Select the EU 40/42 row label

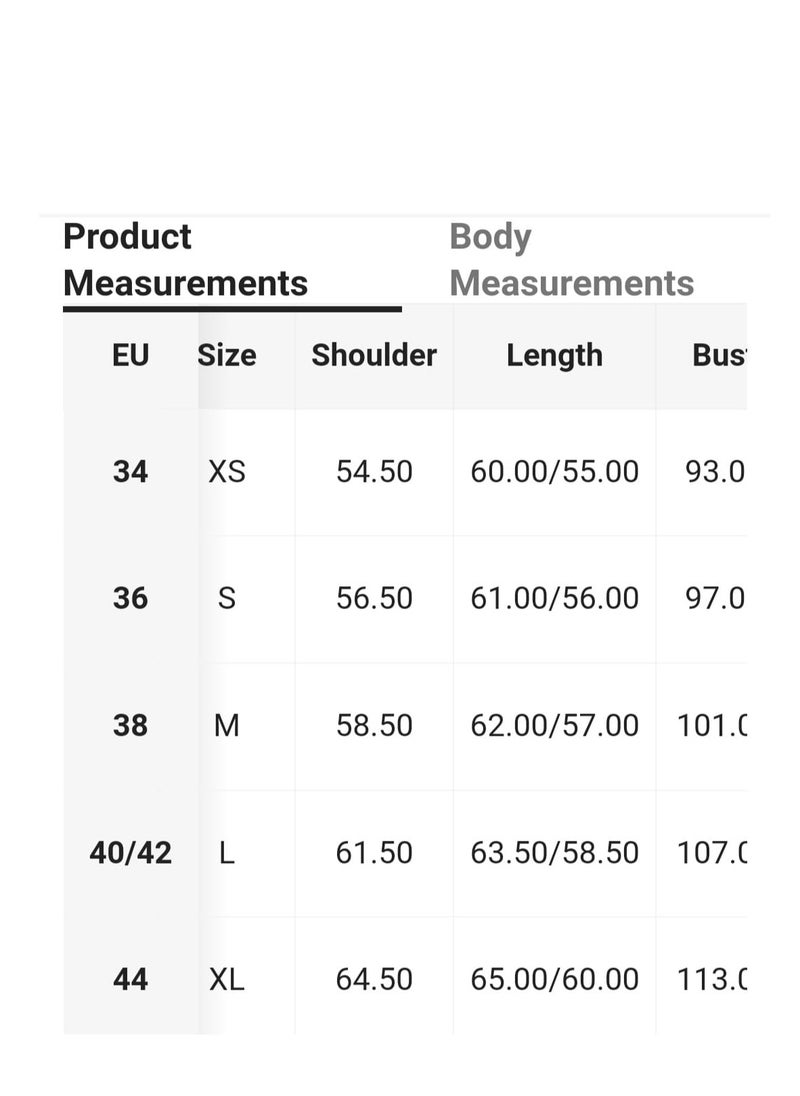coord(131,853)
